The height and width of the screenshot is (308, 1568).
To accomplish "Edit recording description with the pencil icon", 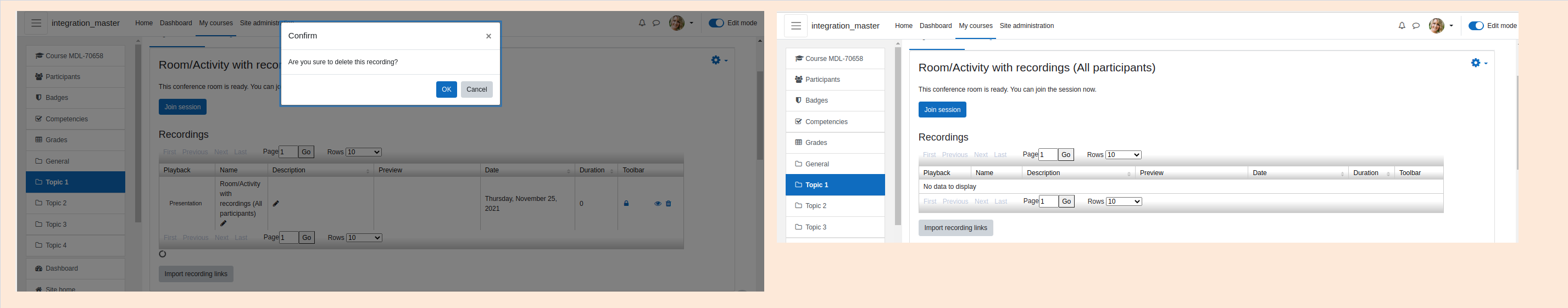I will pyautogui.click(x=276, y=203).
